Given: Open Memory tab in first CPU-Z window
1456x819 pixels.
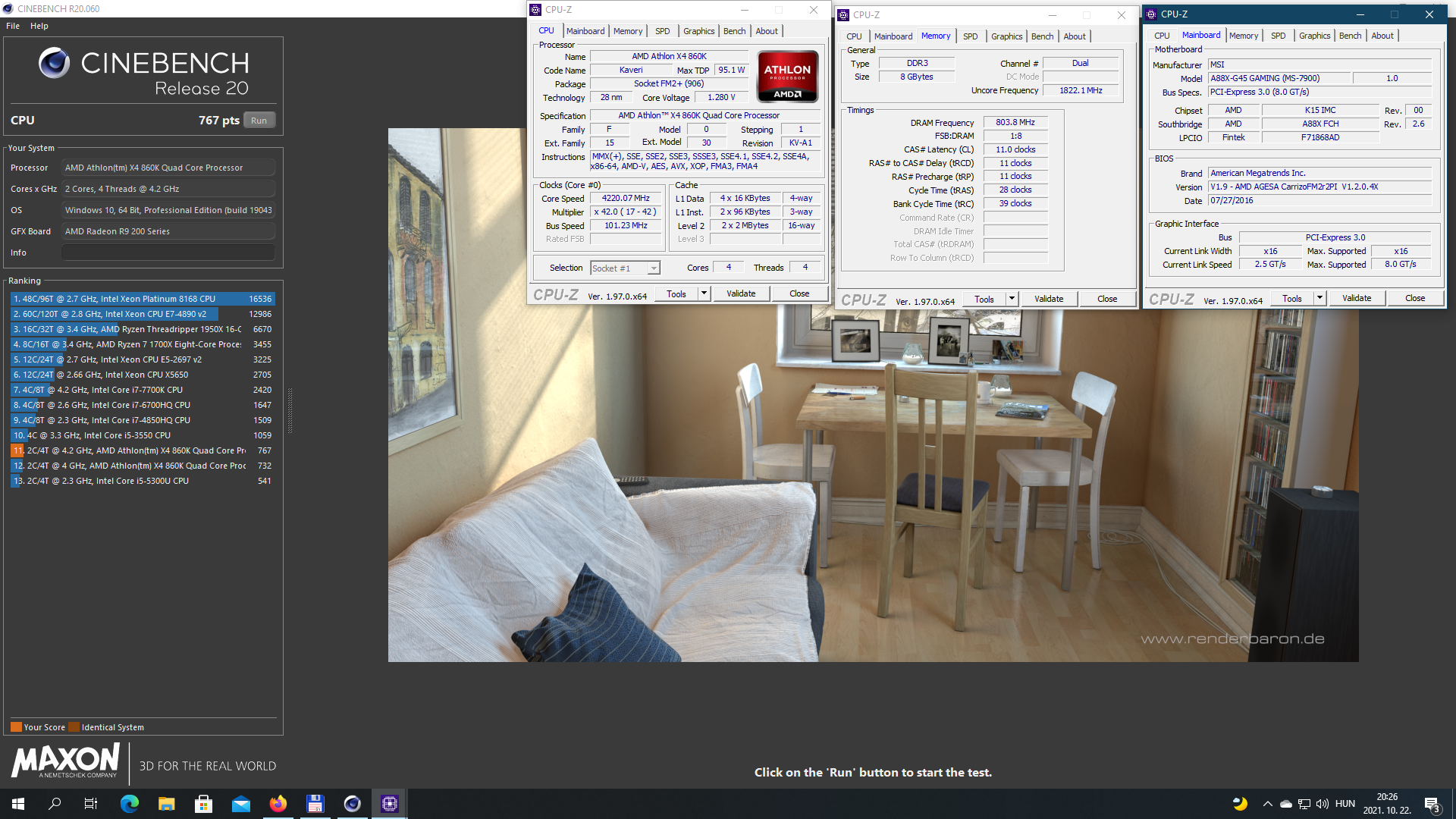Looking at the screenshot, I should click(x=628, y=31).
